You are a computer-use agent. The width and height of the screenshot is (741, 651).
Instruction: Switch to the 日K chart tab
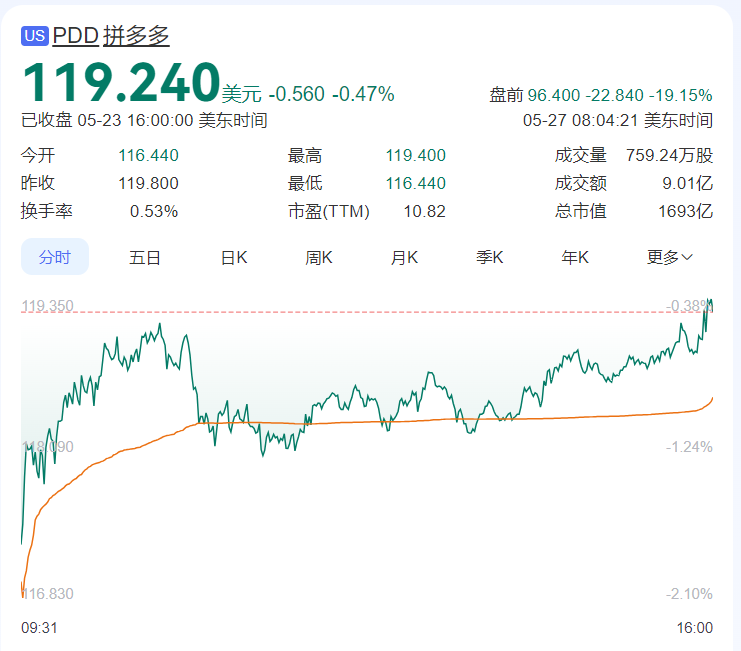coord(234,257)
